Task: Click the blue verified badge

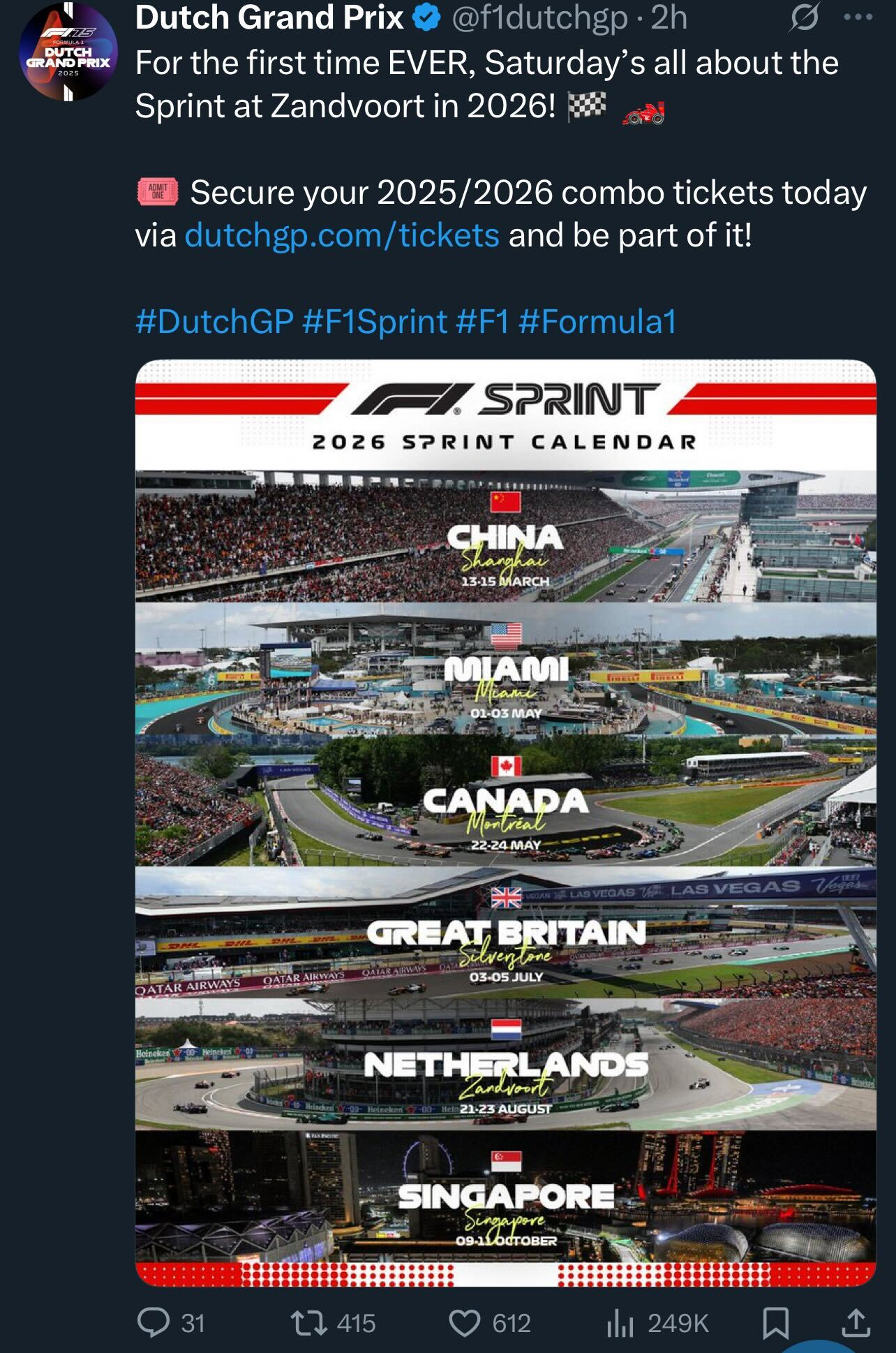Action: (427, 19)
